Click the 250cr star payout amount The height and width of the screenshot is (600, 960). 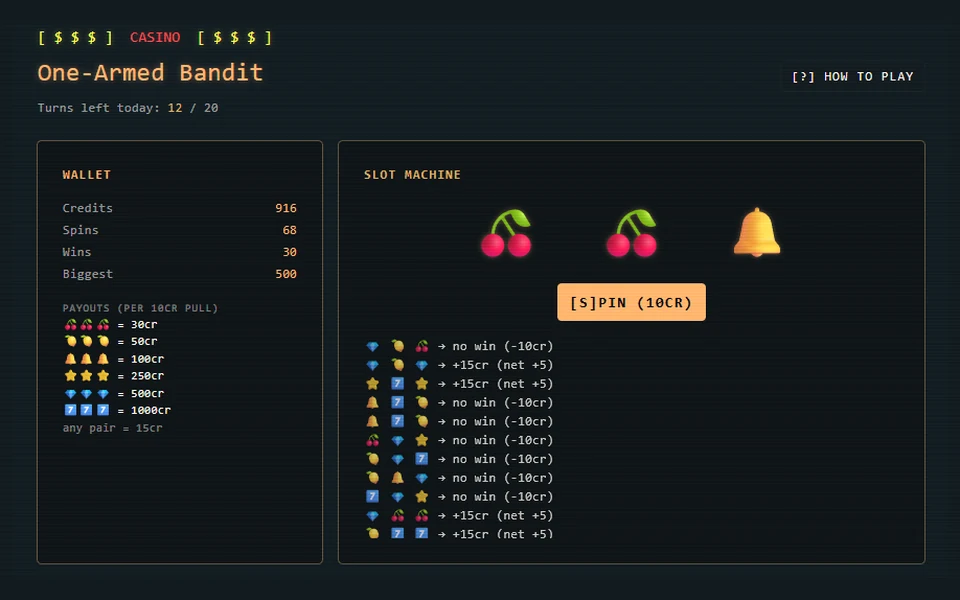coord(148,375)
